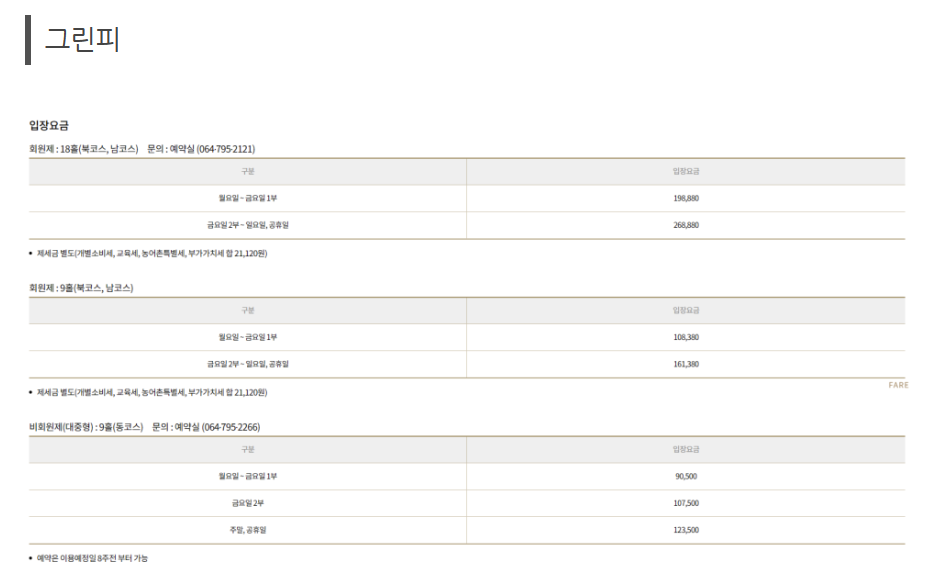
Task: Click the 8주전 reservation notice text
Action: pyautogui.click(x=92, y=558)
